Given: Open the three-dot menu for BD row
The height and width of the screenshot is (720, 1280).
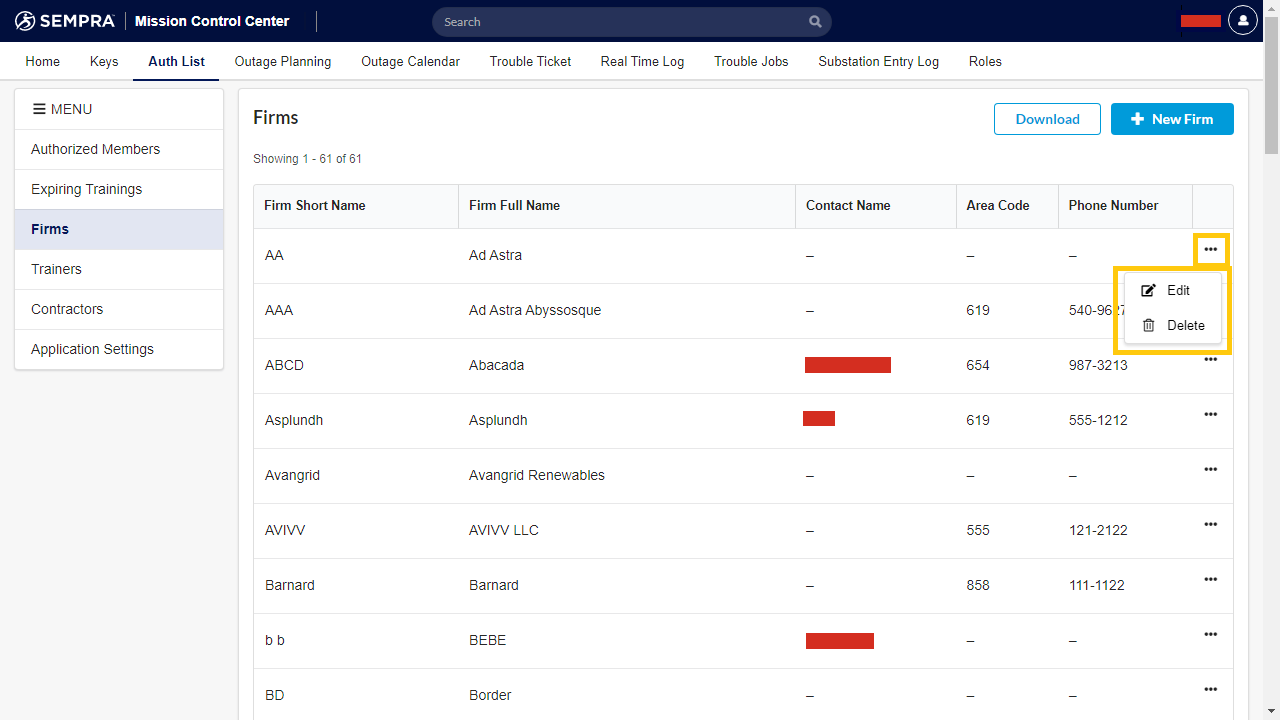Looking at the screenshot, I should pos(1210,689).
